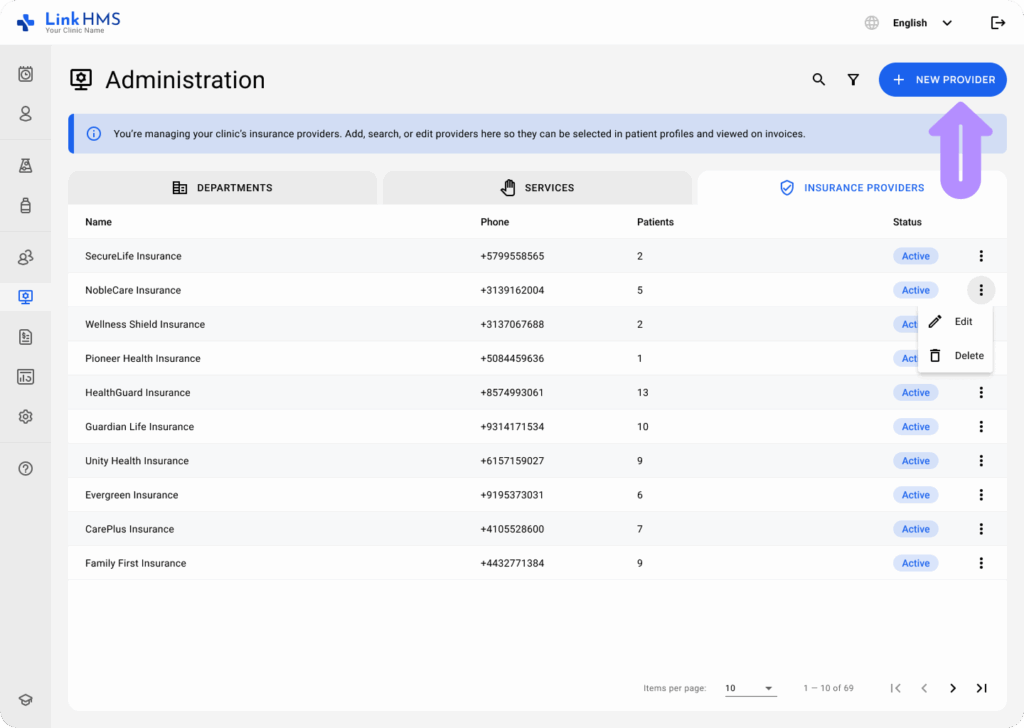Open the laboratory flask sidebar icon
The height and width of the screenshot is (728, 1024).
(x=26, y=166)
